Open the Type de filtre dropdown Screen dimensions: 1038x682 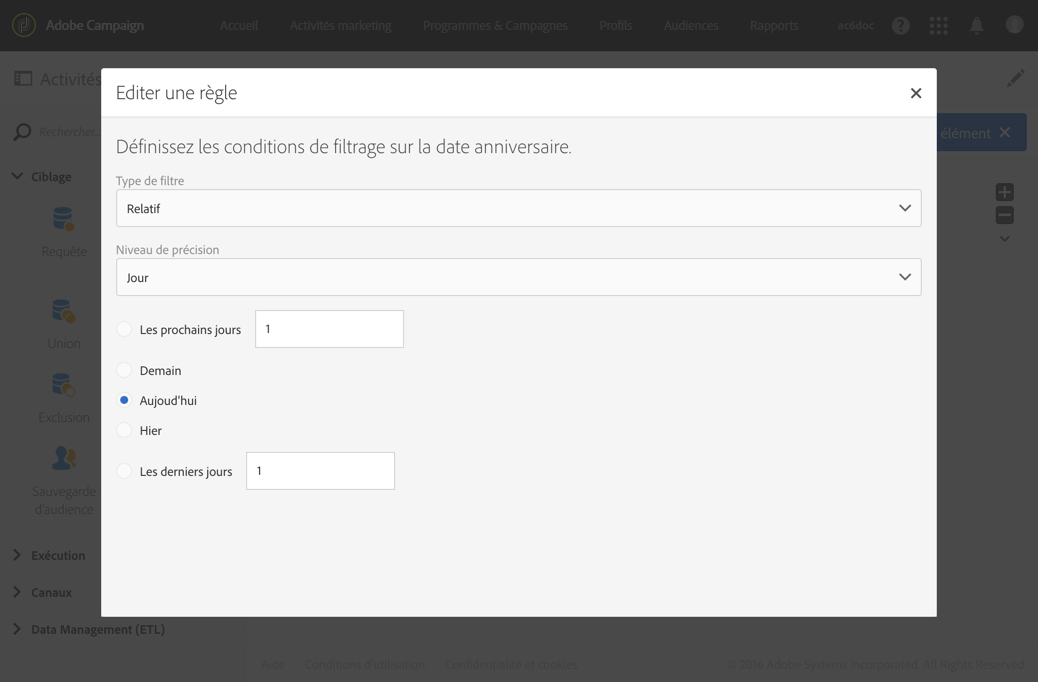point(518,208)
